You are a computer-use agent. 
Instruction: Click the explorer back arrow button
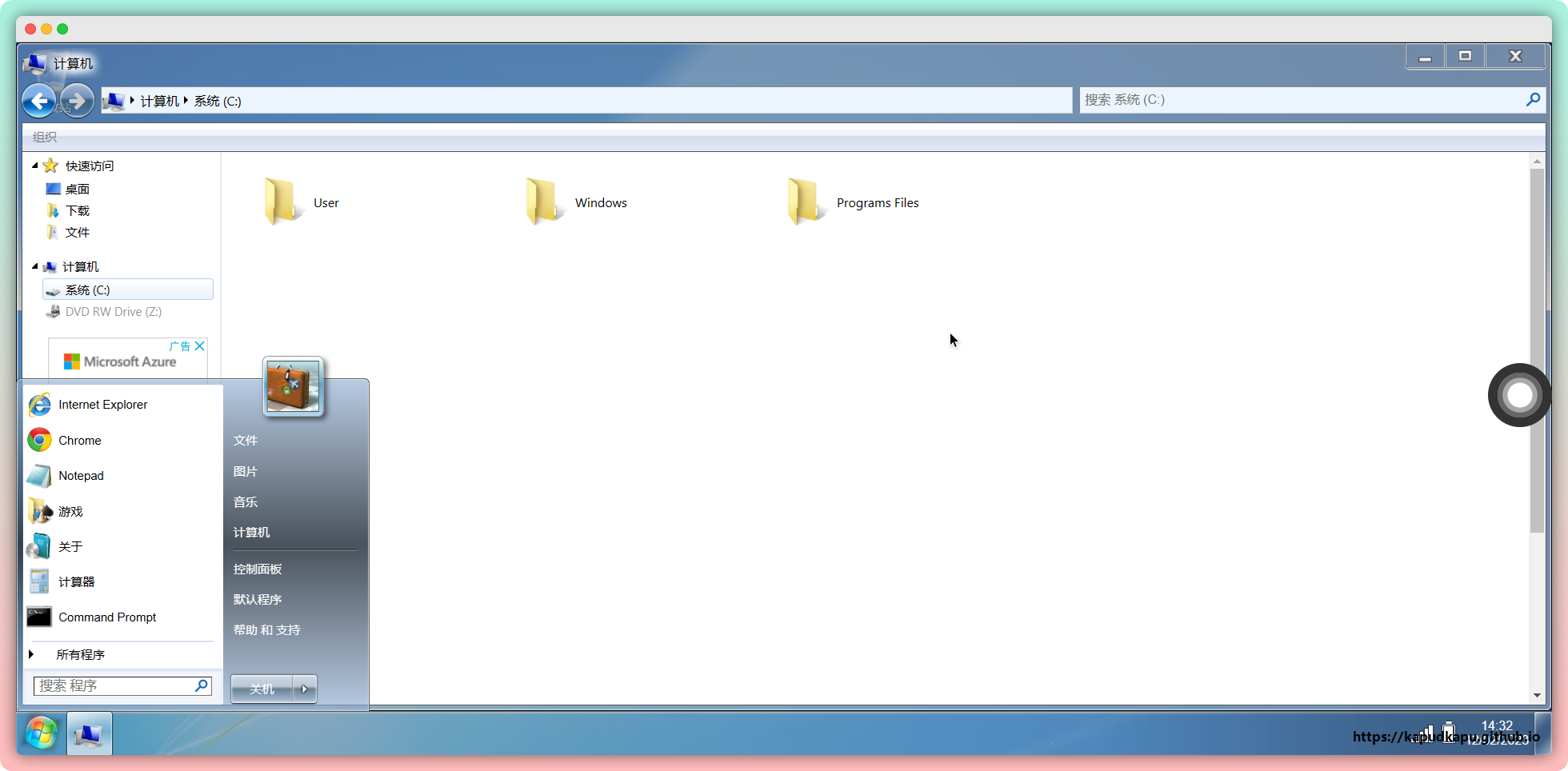(38, 101)
